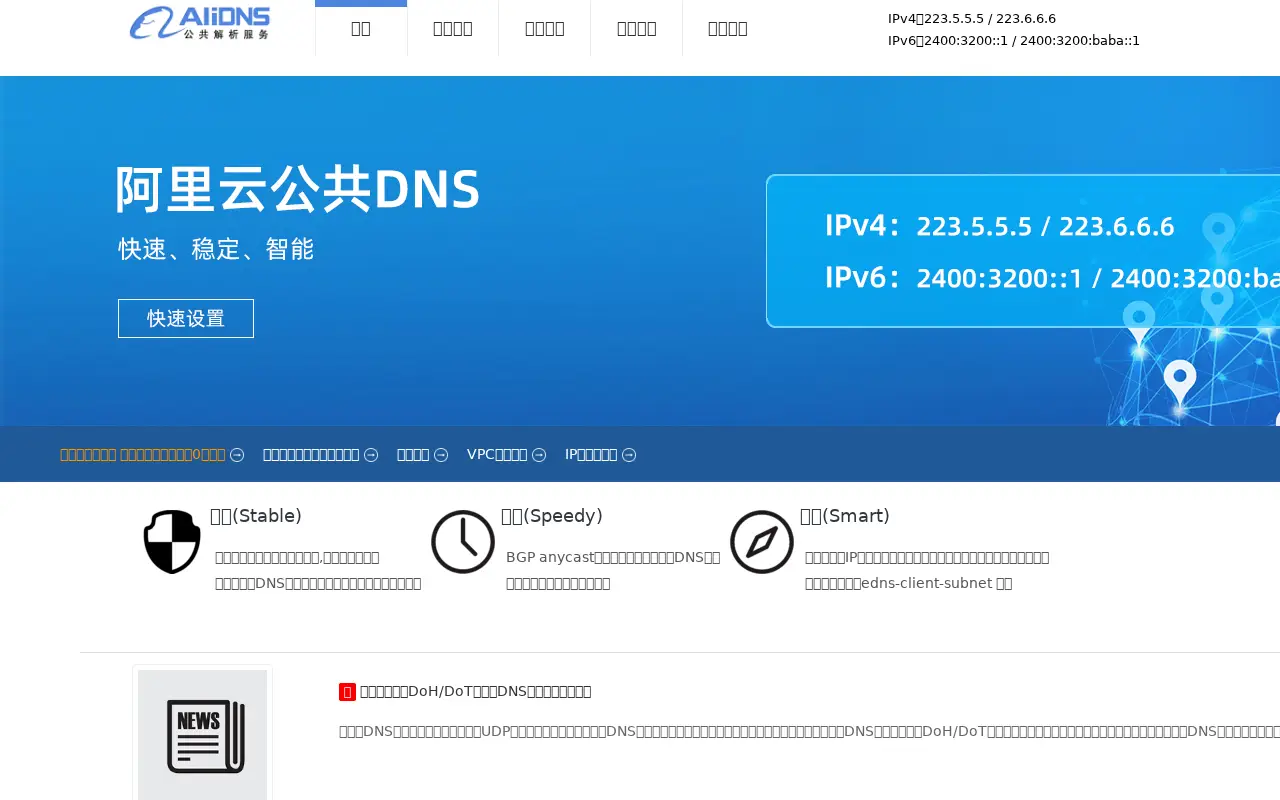Click the (Speedy) feature heading
1280x800 pixels.
(x=552, y=516)
